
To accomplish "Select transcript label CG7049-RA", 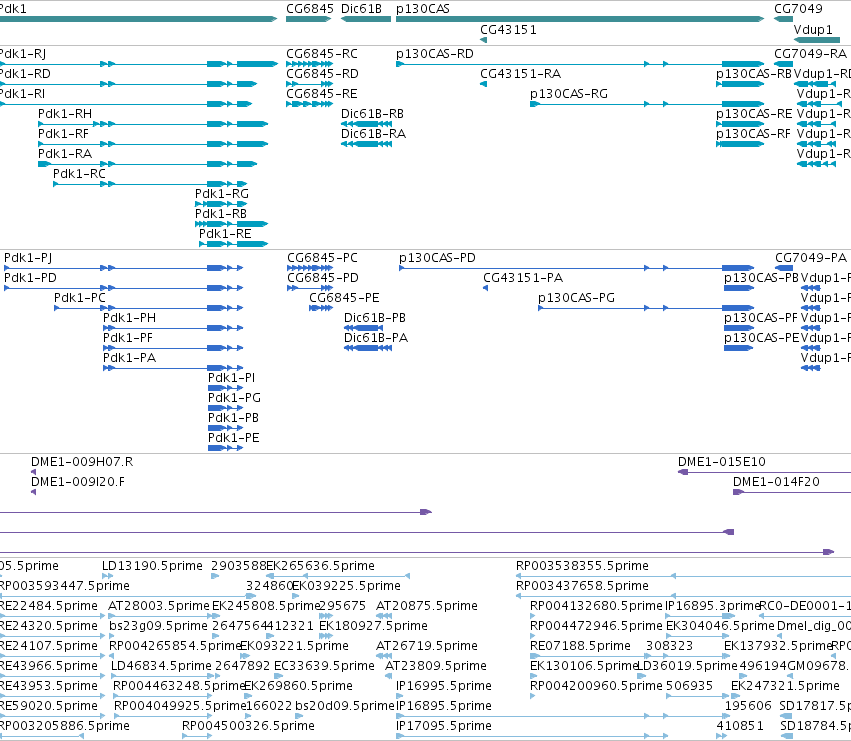I will [x=810, y=54].
